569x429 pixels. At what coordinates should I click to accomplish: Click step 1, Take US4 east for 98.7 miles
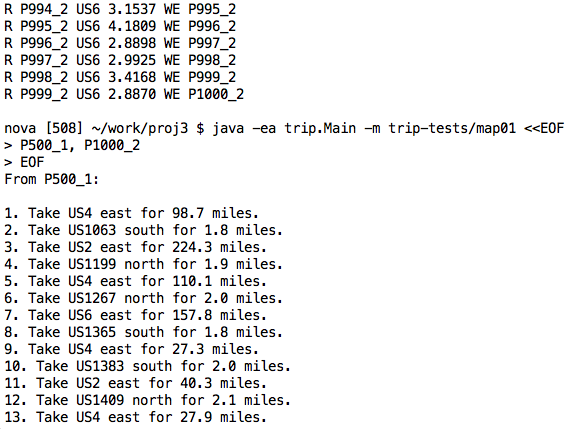131,213
